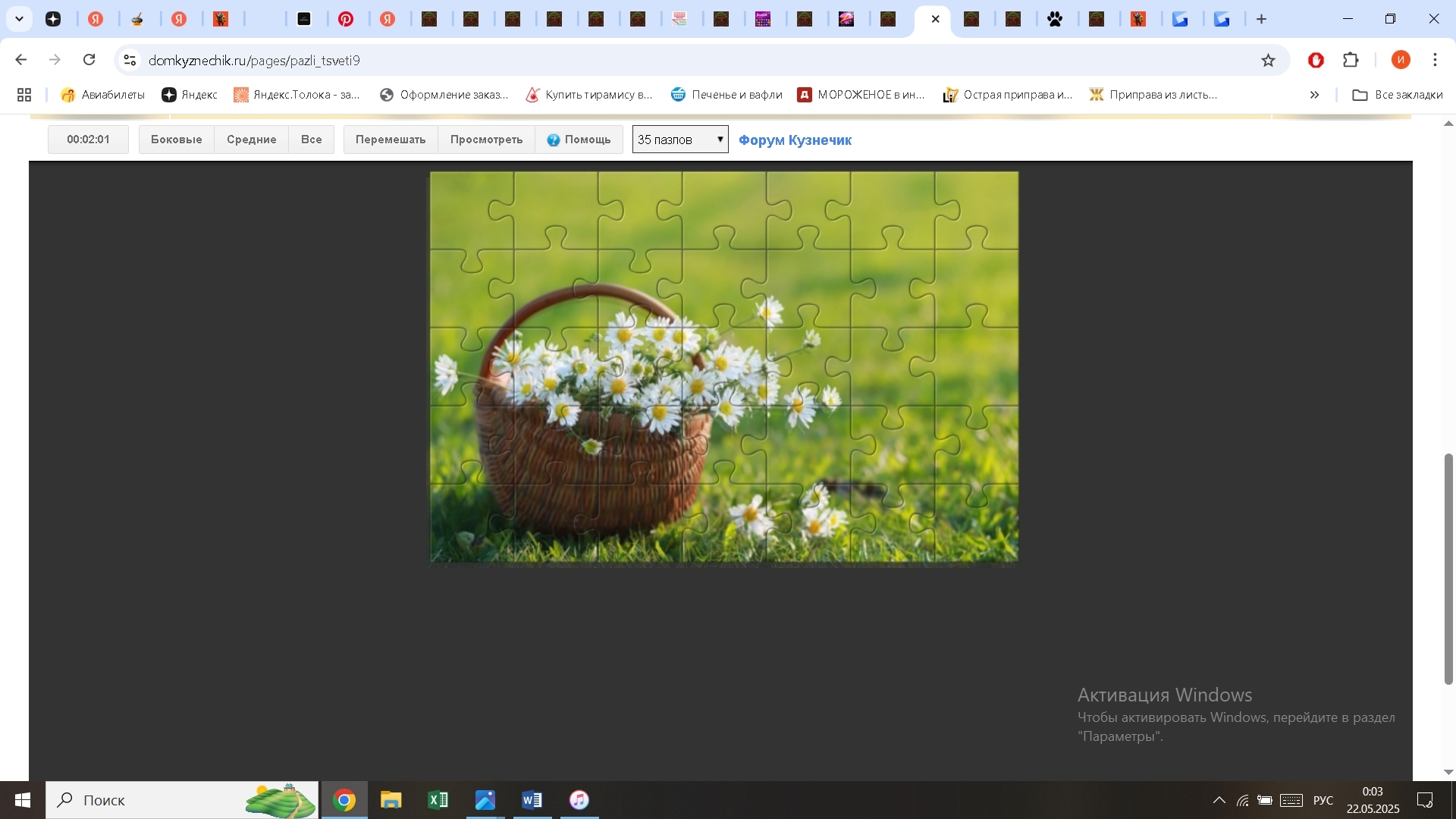1456x819 pixels.
Task: Open the notification center icon
Action: 1425,800
